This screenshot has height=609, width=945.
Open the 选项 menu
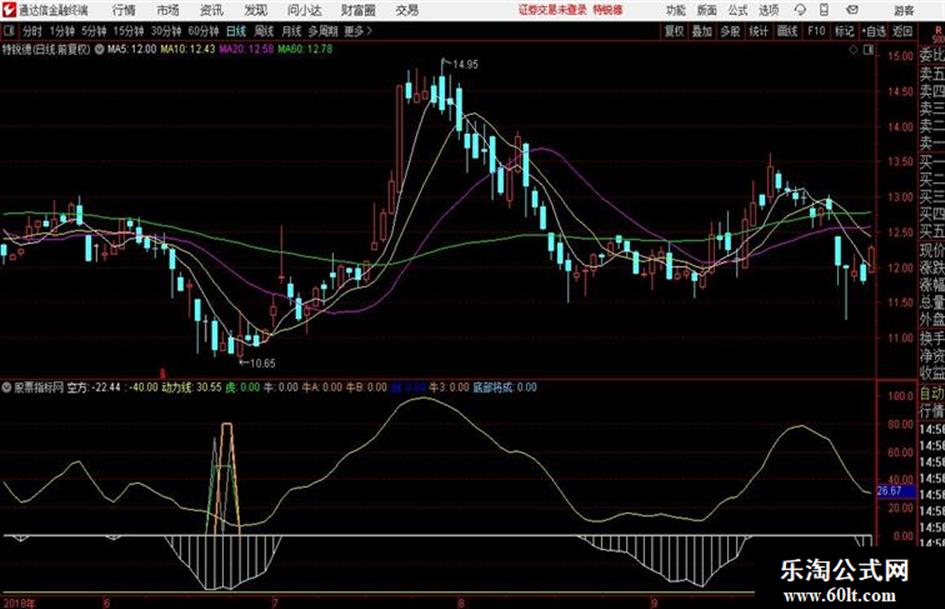(x=768, y=10)
